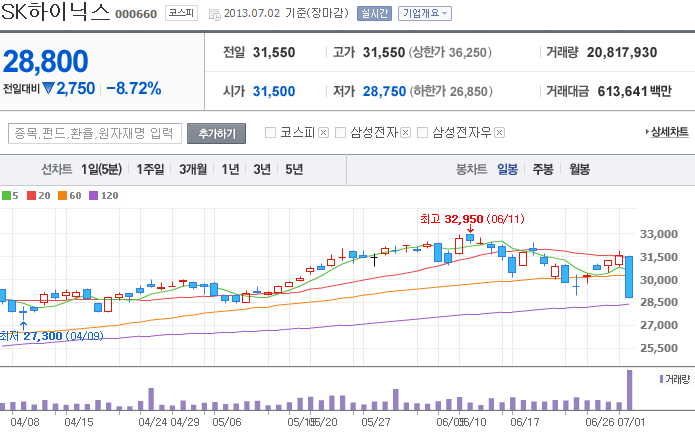695x432 pixels.
Task: Click the purple 120-day moving average swatch
Action: [x=94, y=195]
